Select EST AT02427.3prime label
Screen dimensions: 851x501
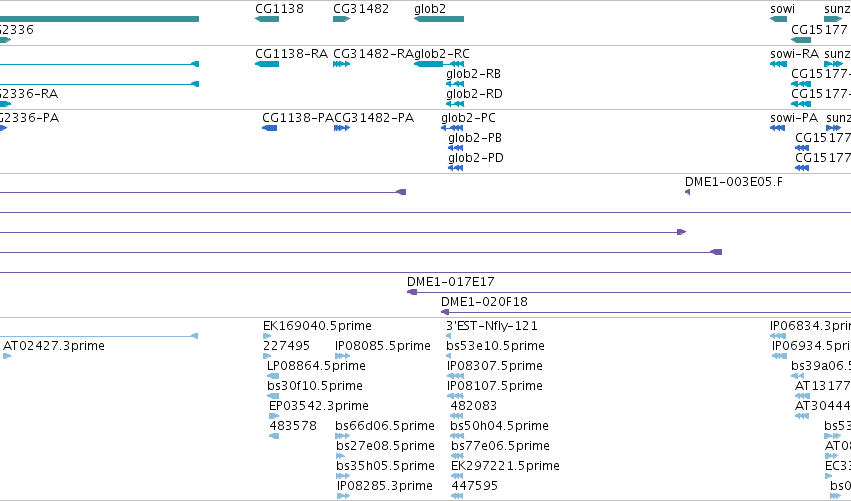pos(54,346)
